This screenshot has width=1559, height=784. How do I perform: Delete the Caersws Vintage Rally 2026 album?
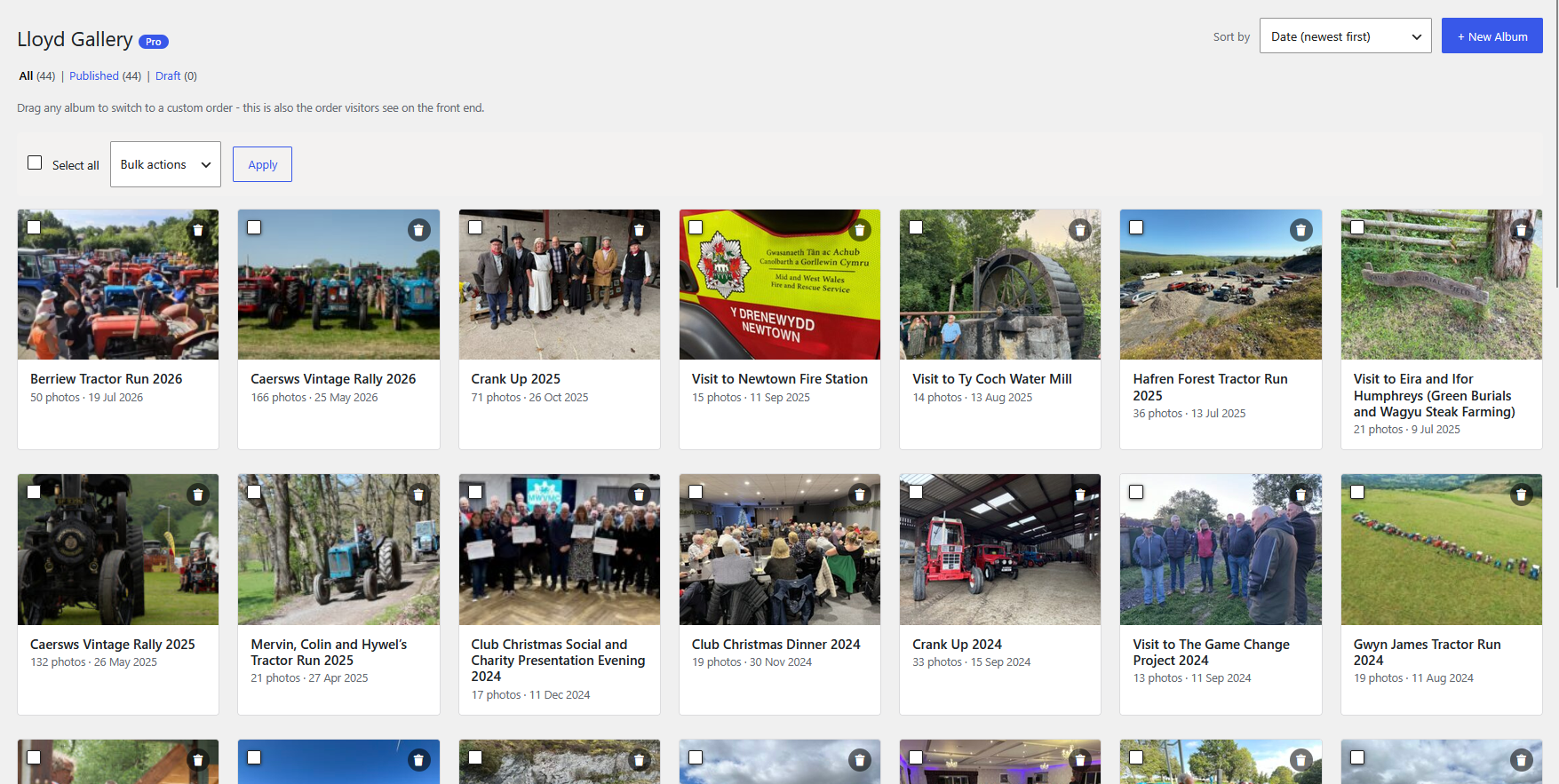(419, 230)
